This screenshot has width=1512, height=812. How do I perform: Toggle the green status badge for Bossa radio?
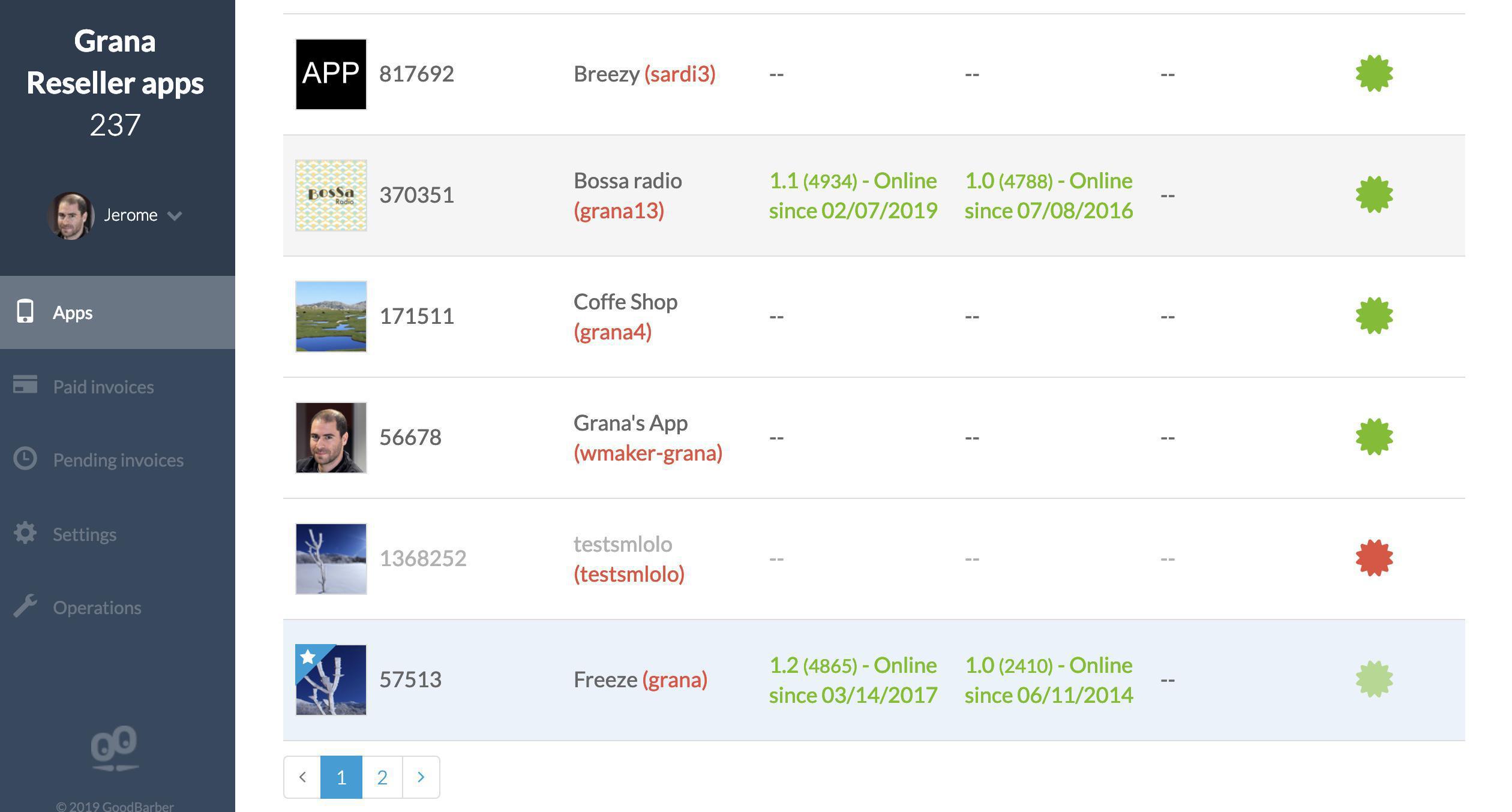(x=1374, y=195)
